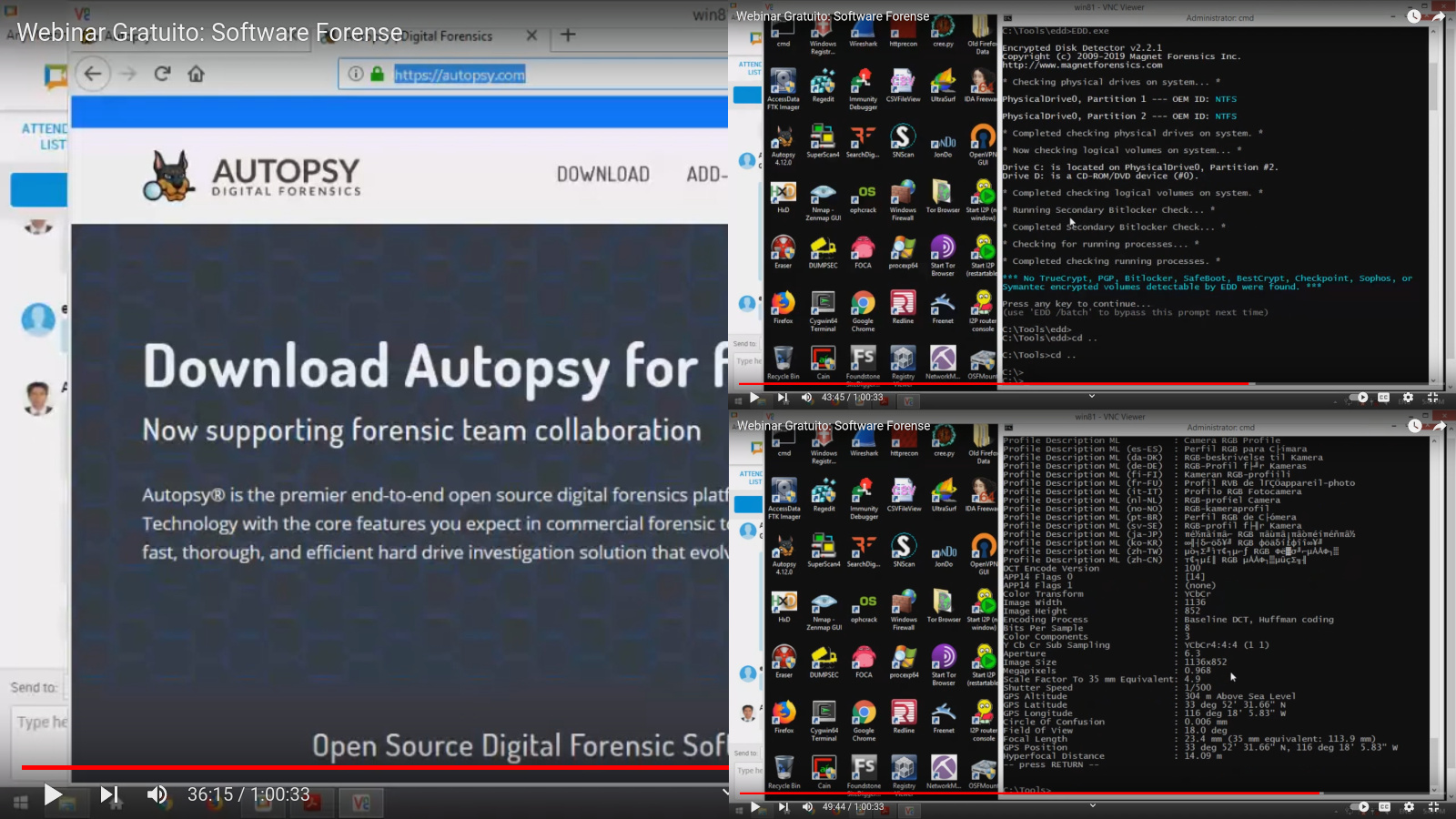Open Tor Browser folder in 49:44 video
Viewport: 1456px width, 819px height.
pyautogui.click(x=944, y=606)
